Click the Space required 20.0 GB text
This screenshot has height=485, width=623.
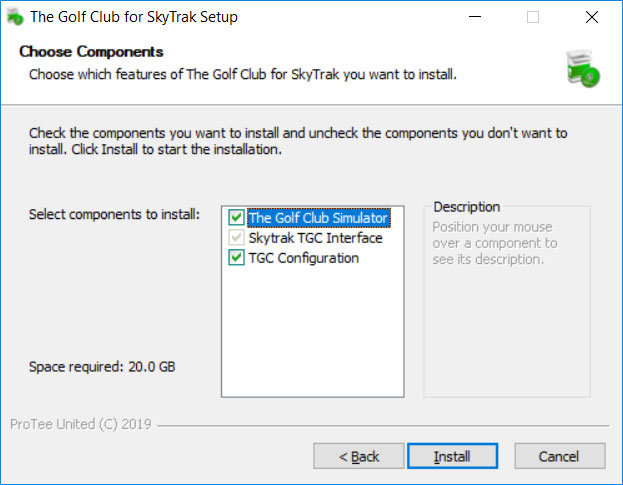click(102, 367)
